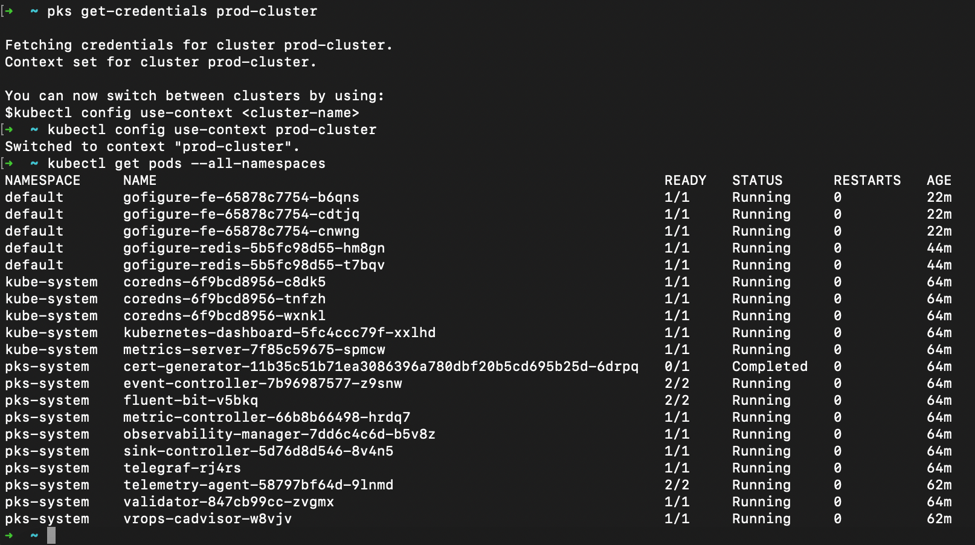Click the terminal cursor at the last prompt
The height and width of the screenshot is (545, 975).
[x=51, y=535]
